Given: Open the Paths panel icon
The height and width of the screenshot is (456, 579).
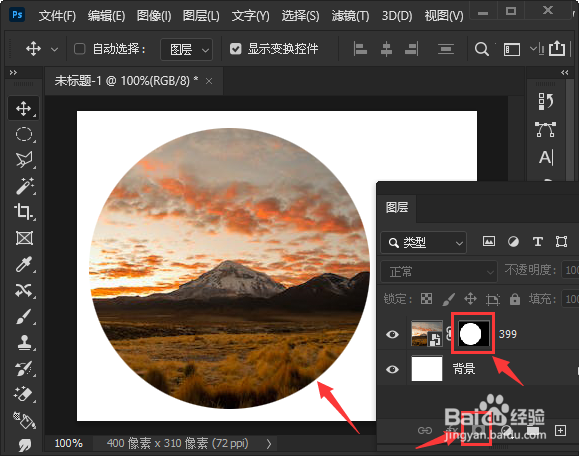Looking at the screenshot, I should pyautogui.click(x=545, y=130).
